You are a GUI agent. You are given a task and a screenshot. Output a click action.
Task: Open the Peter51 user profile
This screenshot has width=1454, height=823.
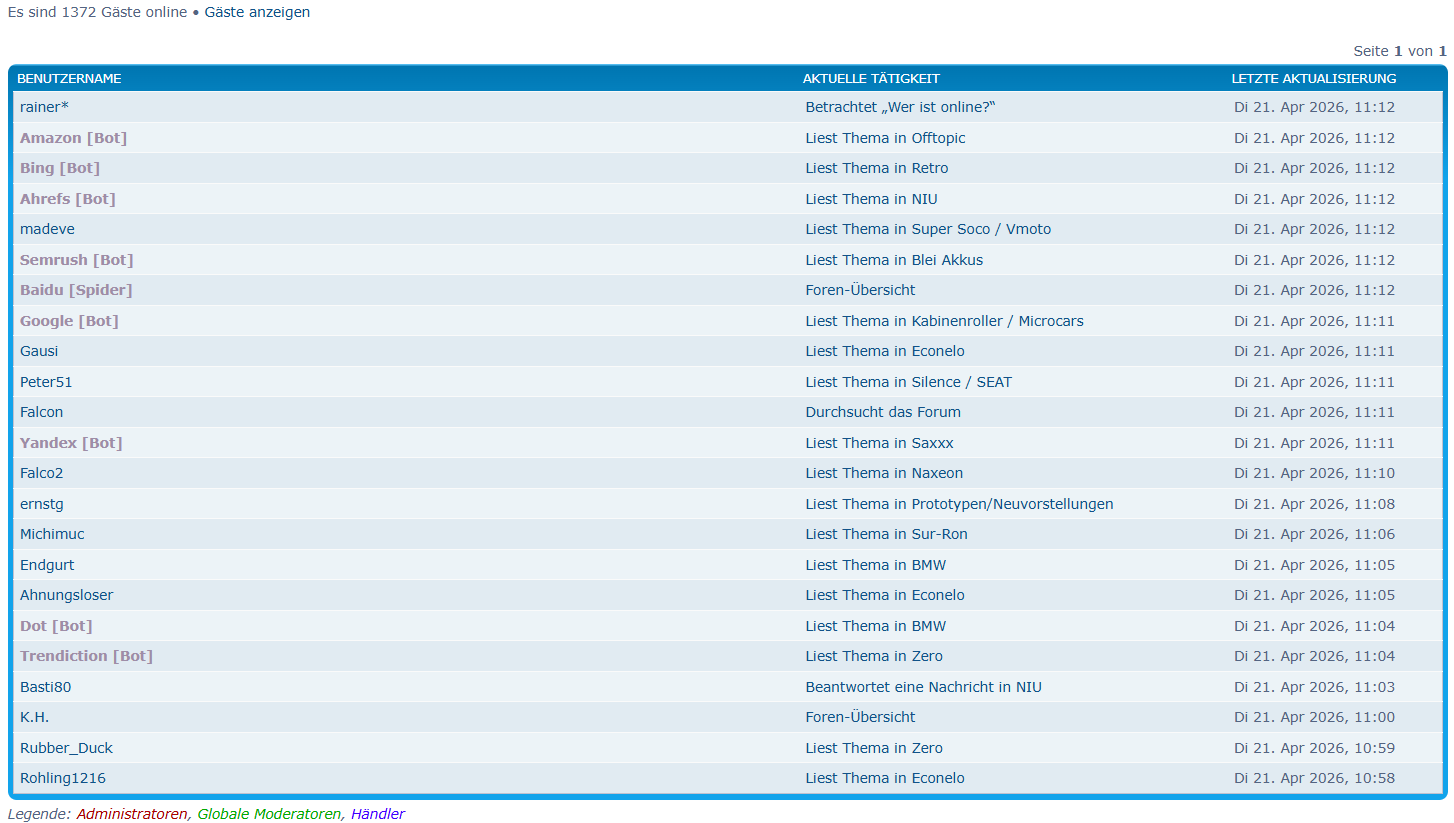click(x=46, y=382)
